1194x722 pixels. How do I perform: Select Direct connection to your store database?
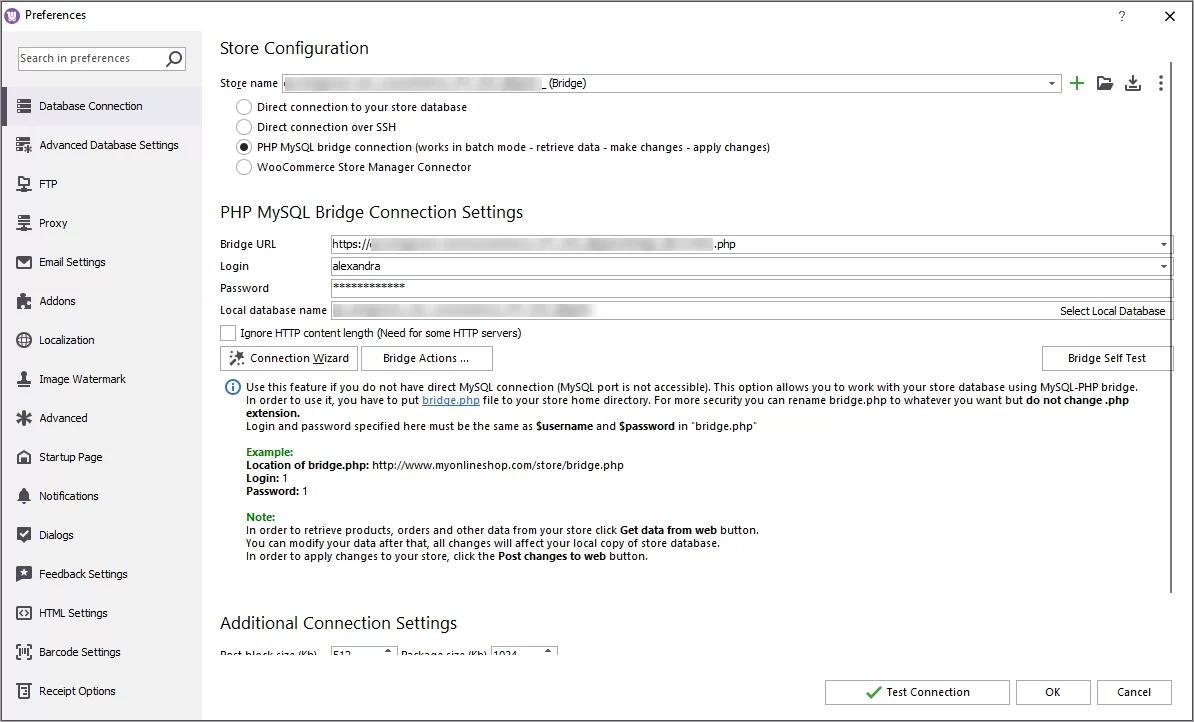click(x=244, y=107)
